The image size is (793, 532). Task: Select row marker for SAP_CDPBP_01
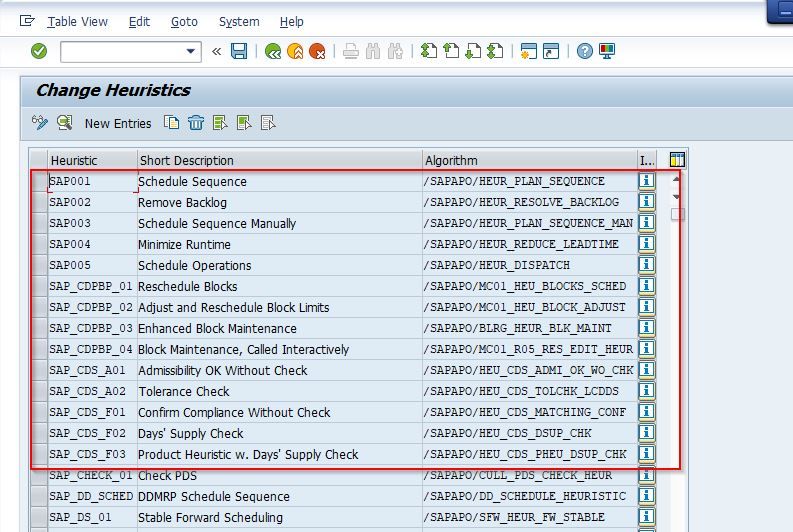point(39,286)
